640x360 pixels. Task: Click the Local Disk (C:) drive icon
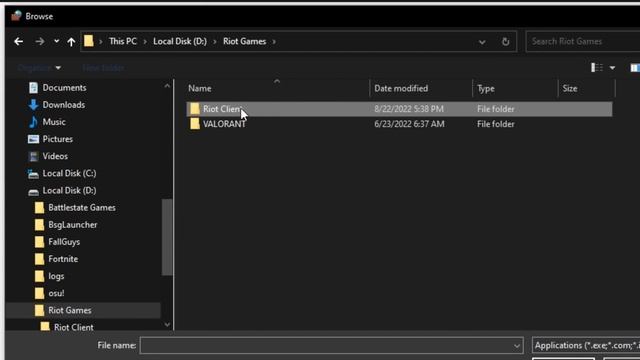pyautogui.click(x=33, y=174)
